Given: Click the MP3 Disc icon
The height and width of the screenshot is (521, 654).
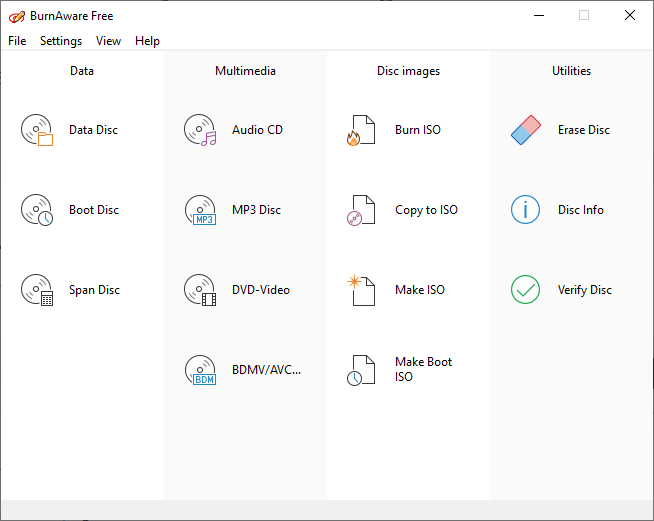Looking at the screenshot, I should click(x=200, y=210).
